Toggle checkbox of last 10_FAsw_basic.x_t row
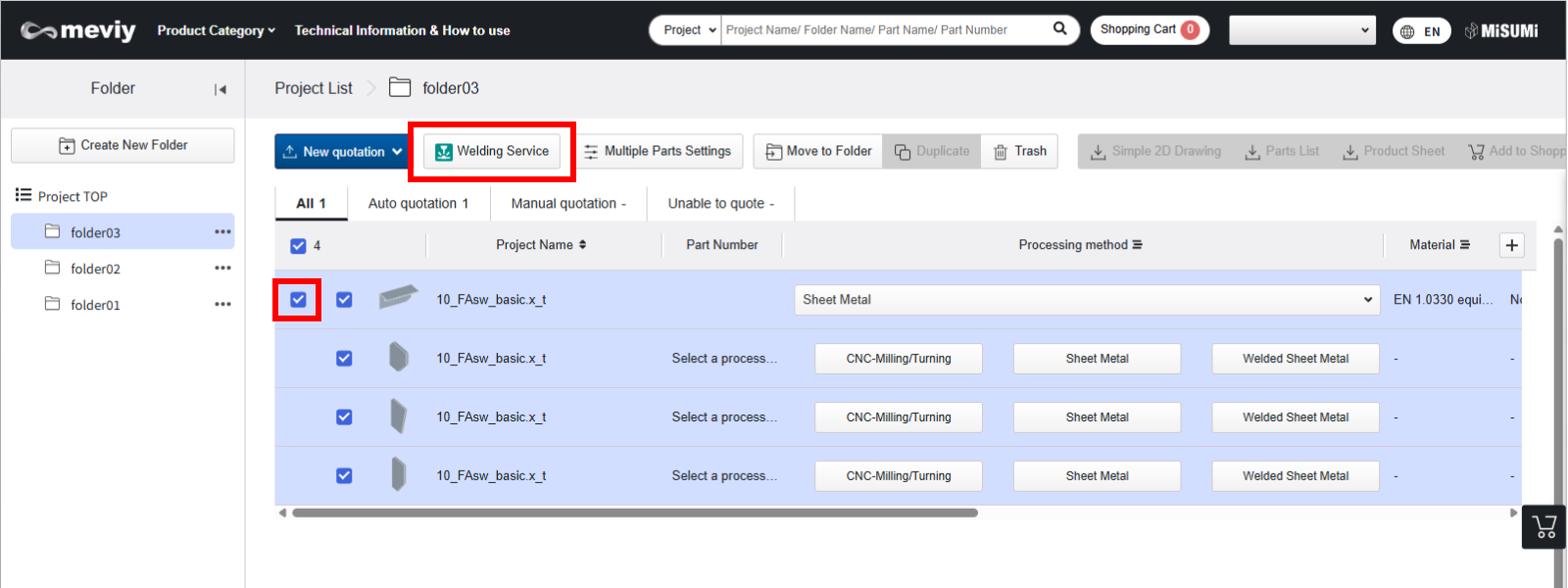The height and width of the screenshot is (588, 1568). (x=344, y=476)
